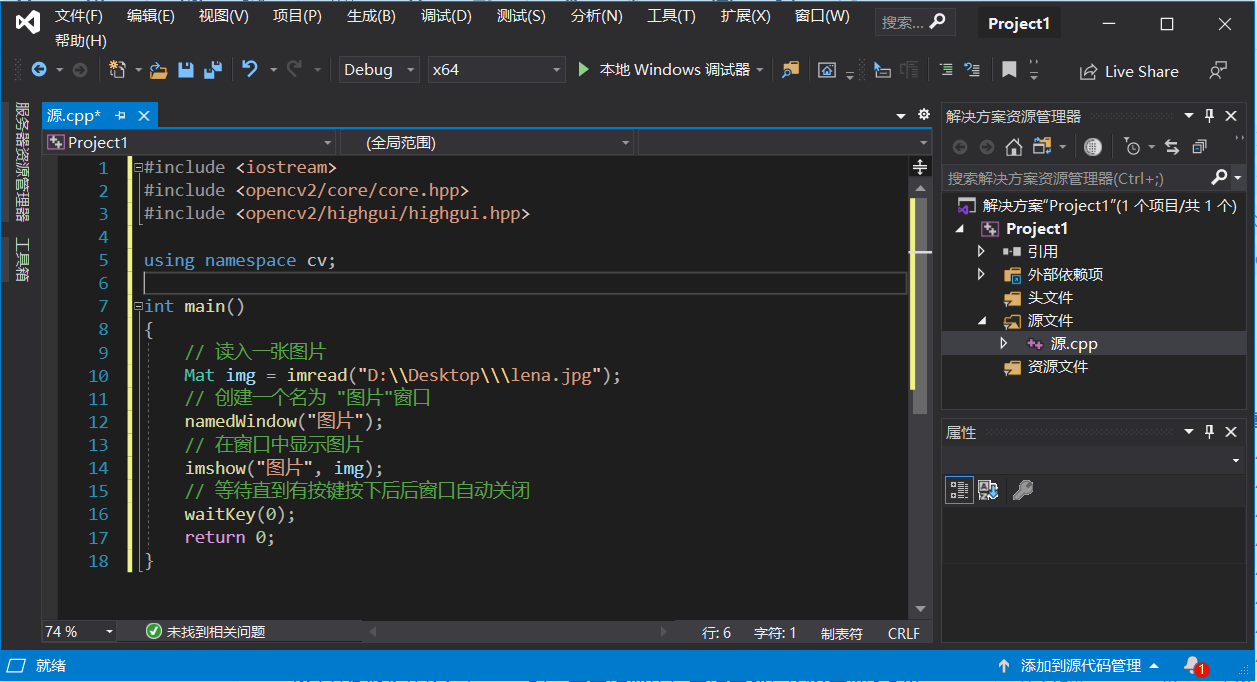
Task: Click the Save All icon
Action: (212, 70)
